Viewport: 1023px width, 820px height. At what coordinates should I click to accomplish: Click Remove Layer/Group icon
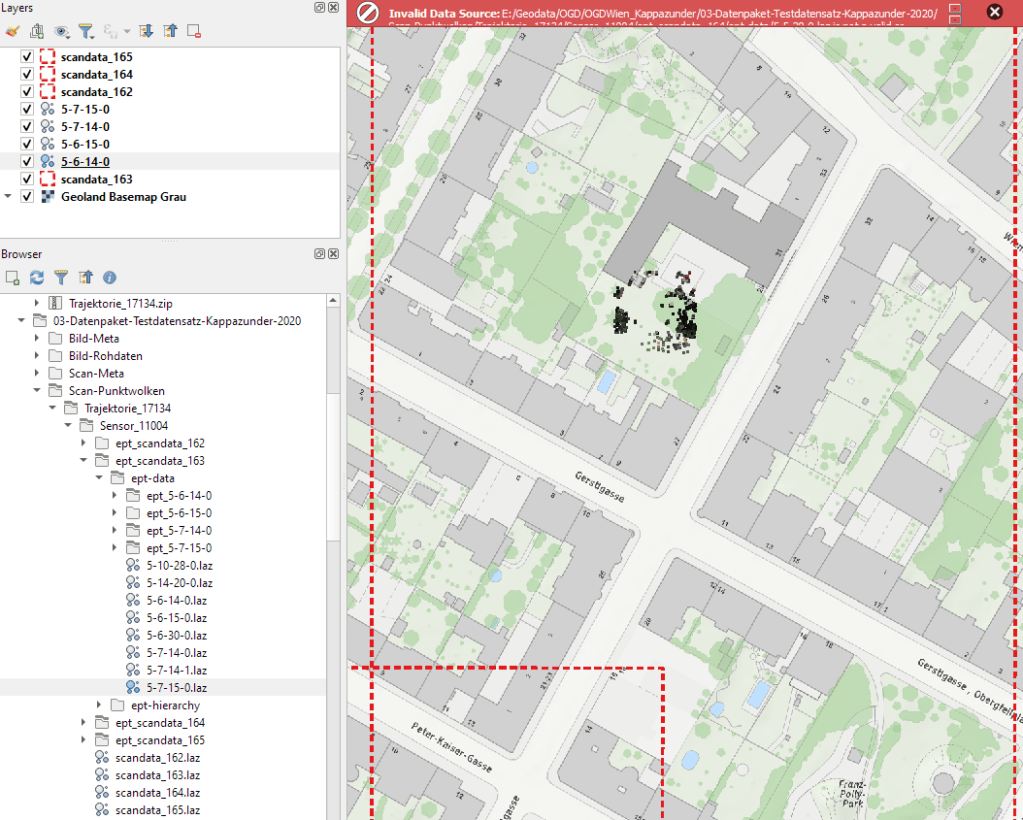[194, 31]
